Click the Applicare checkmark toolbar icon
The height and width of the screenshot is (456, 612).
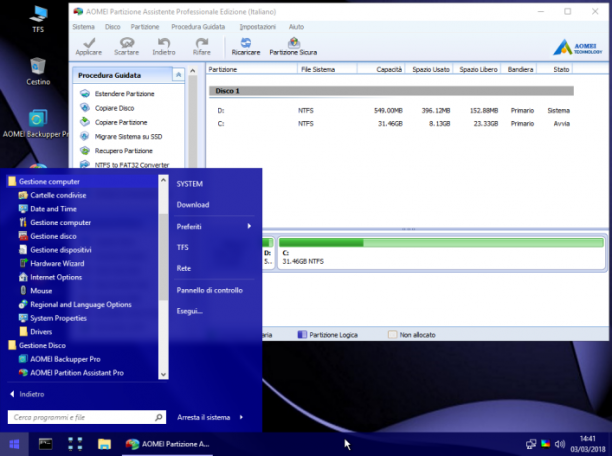89,43
